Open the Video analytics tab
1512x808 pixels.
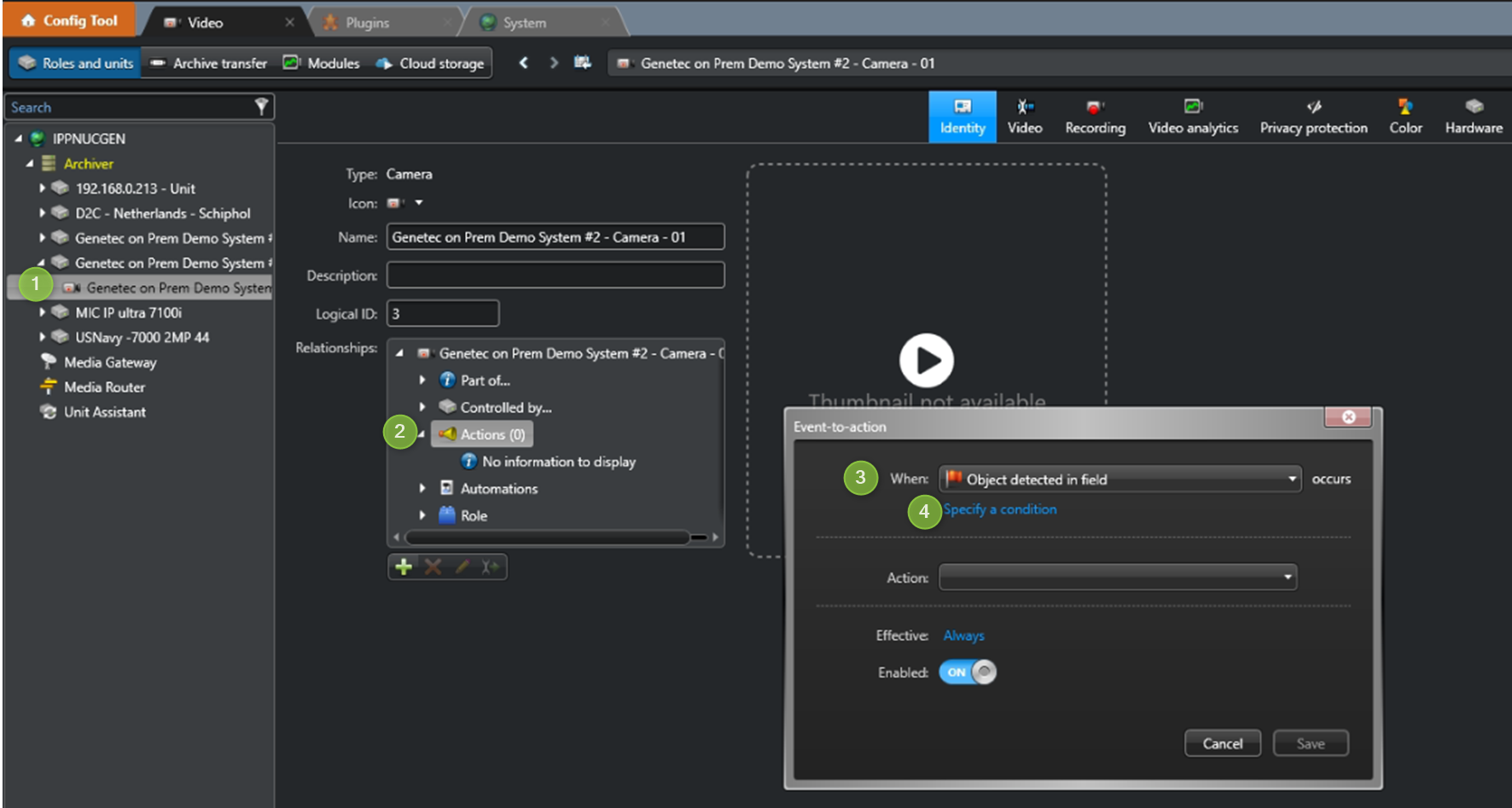[x=1192, y=117]
